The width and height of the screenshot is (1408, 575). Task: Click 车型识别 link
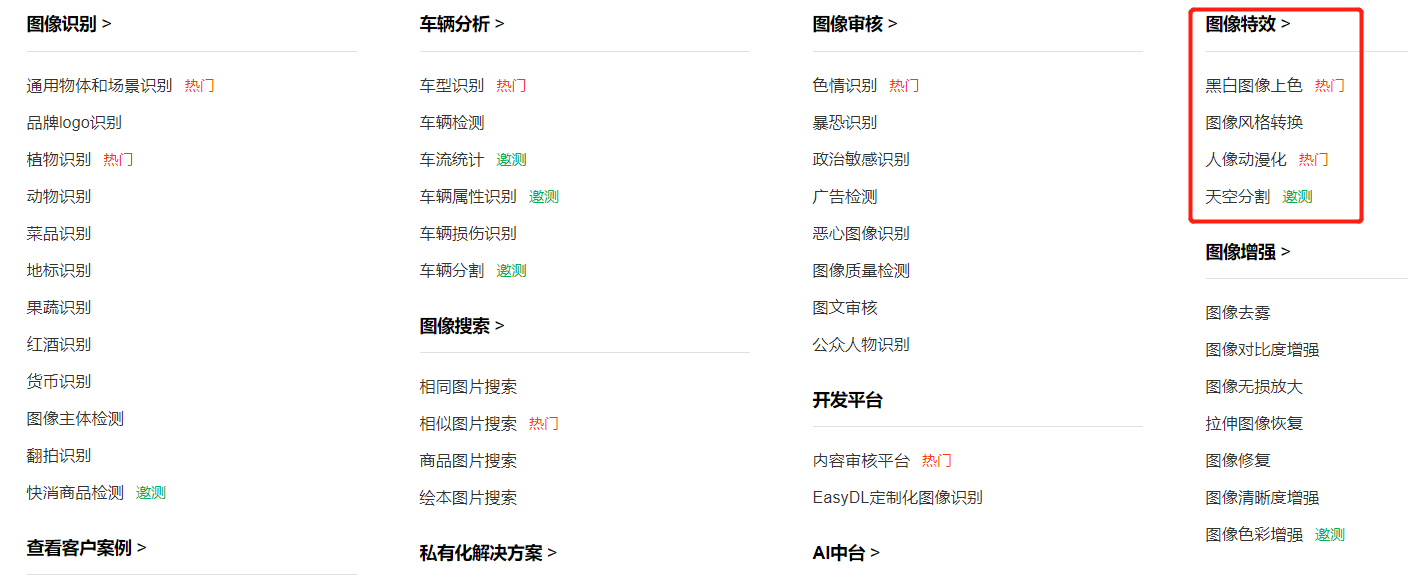pos(452,86)
